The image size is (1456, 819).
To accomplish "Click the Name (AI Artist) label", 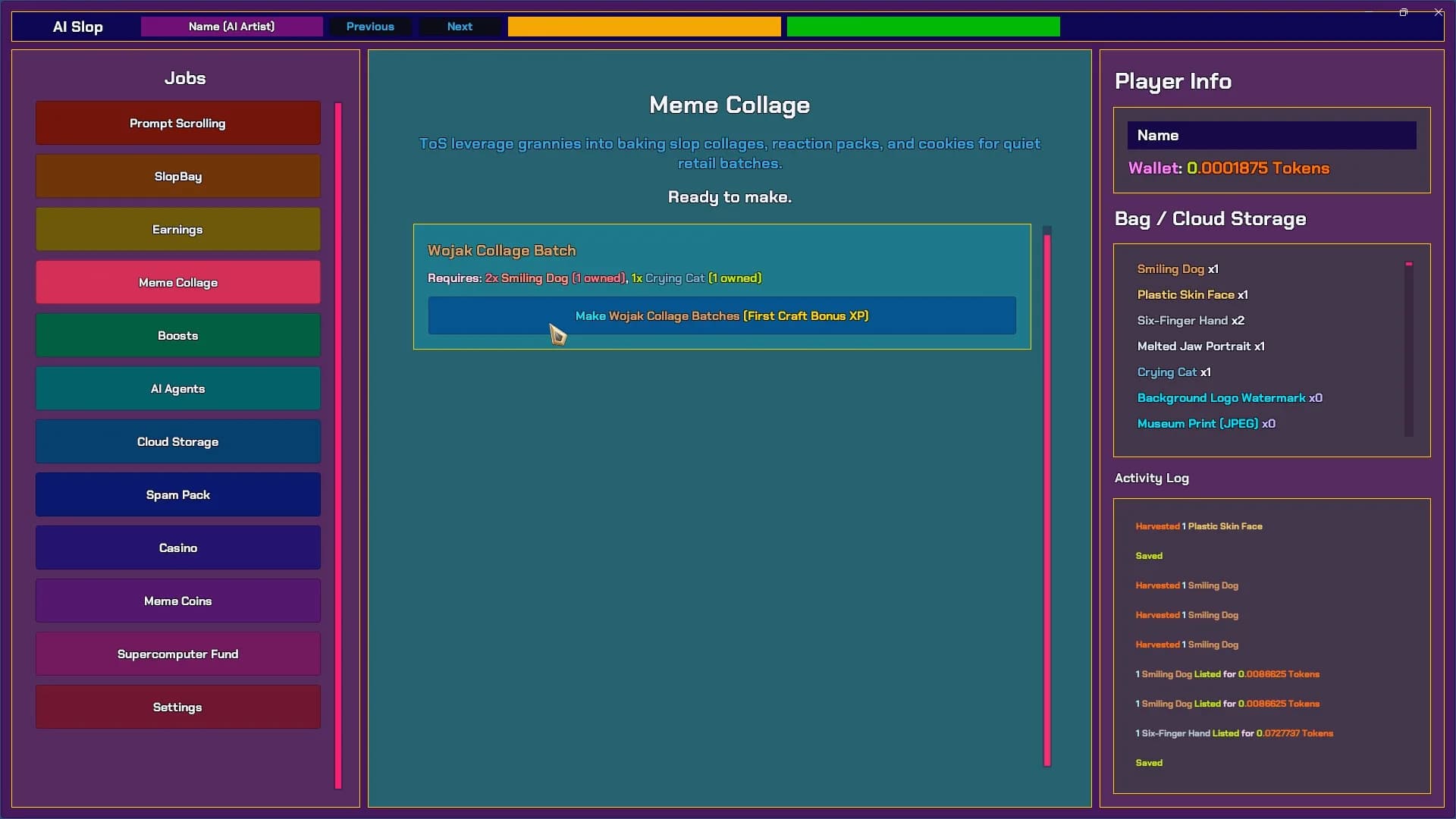I will click(x=231, y=27).
